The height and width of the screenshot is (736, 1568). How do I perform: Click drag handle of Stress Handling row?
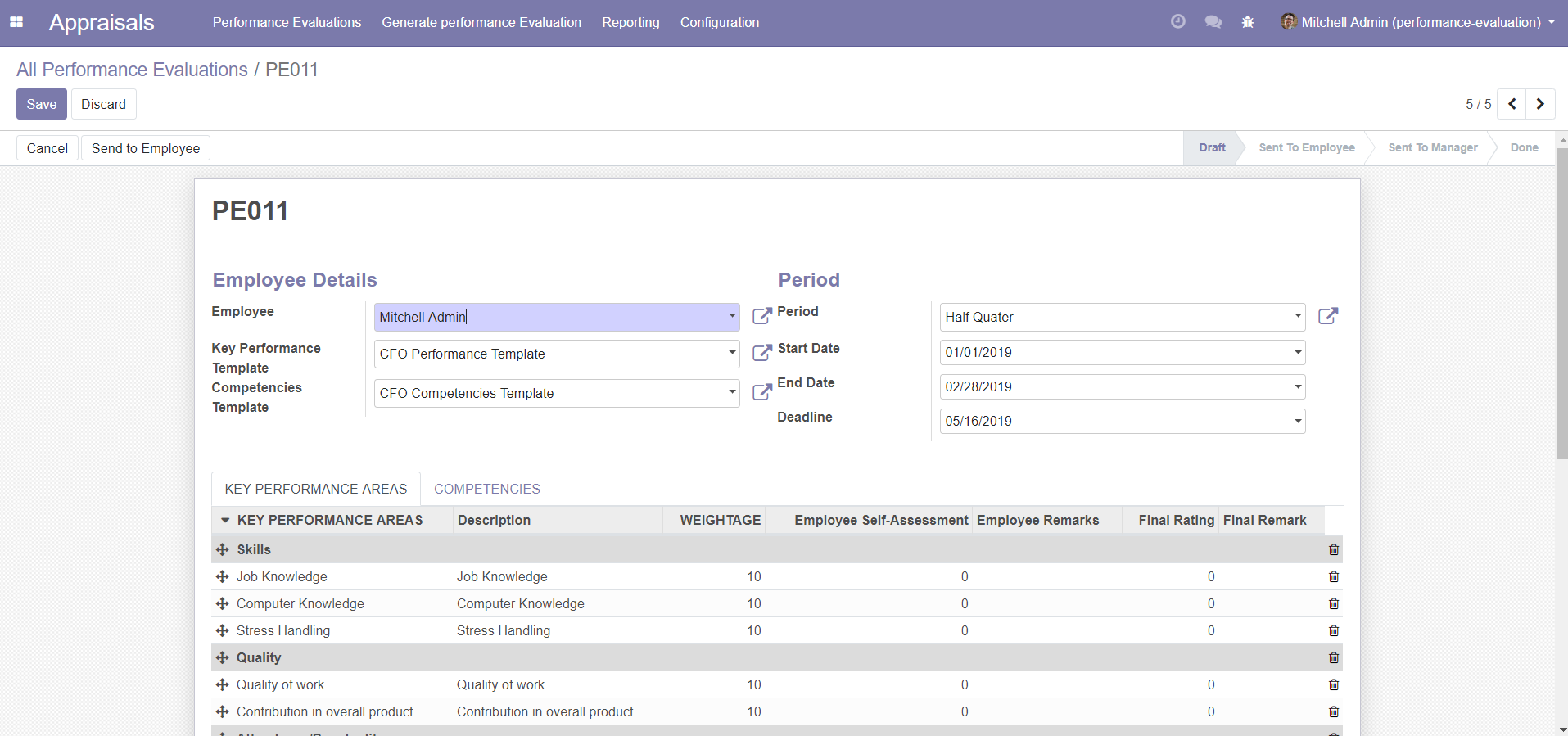pos(222,630)
